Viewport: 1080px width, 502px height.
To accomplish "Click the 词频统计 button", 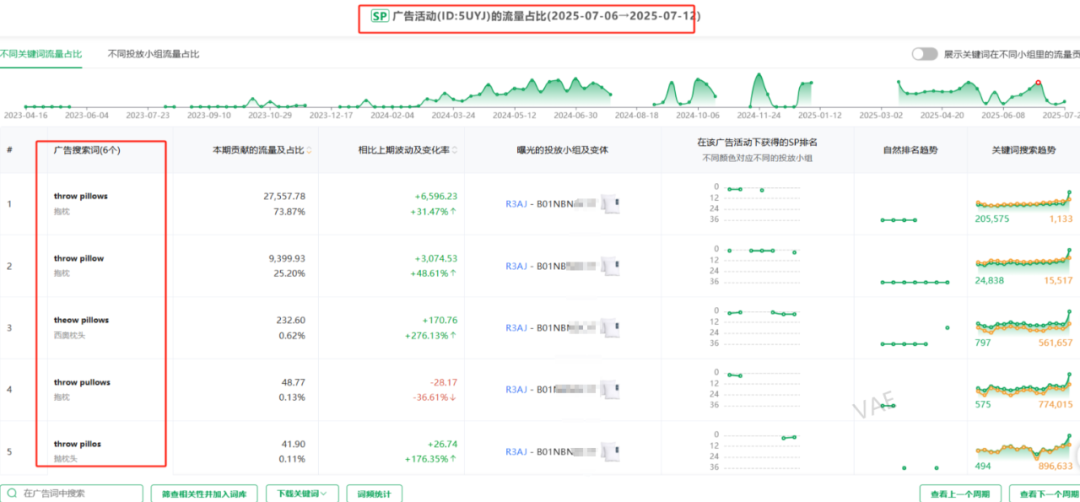I will [x=375, y=493].
